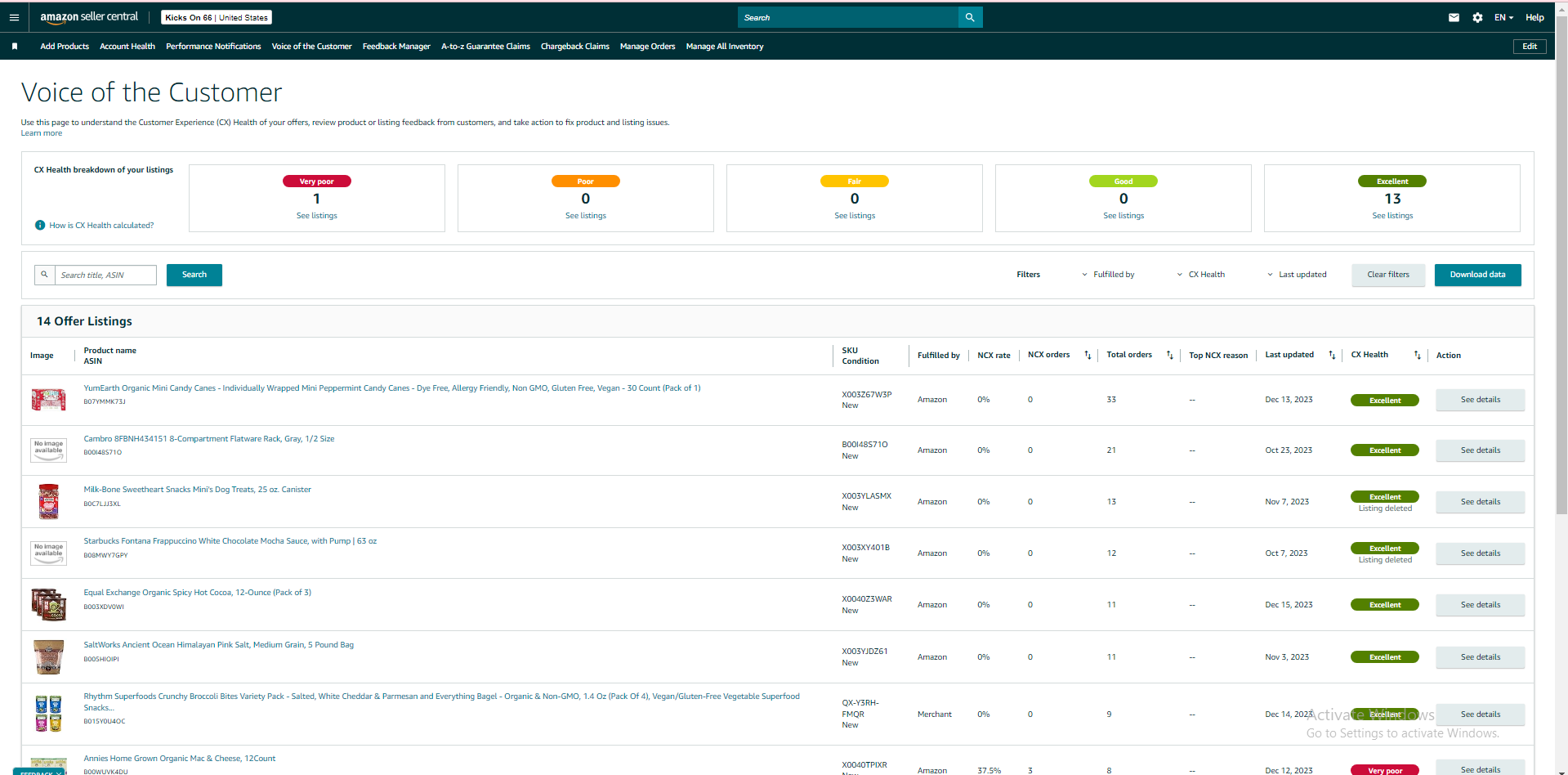This screenshot has width=1568, height=775.
Task: Open the Last updated filter dropdown
Action: 1297,275
